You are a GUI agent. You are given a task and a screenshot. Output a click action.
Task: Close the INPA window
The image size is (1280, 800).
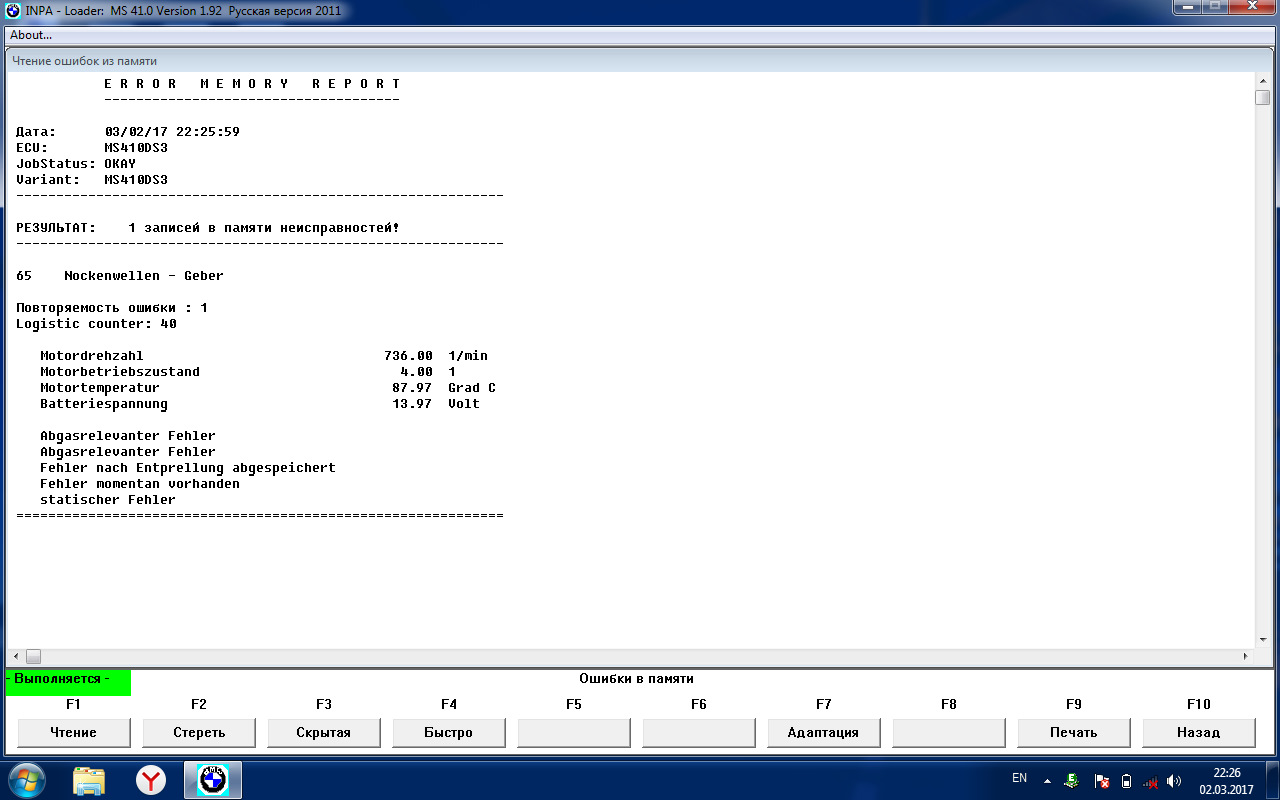(x=1252, y=9)
